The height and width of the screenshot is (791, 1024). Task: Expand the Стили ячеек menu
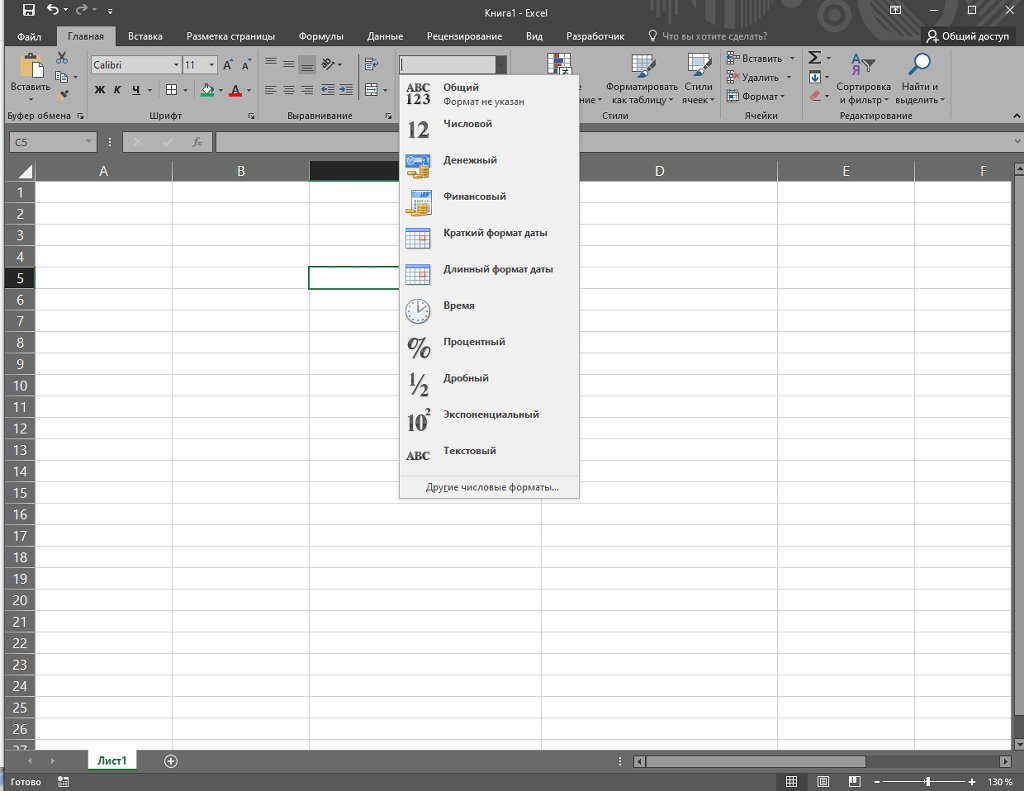click(698, 80)
